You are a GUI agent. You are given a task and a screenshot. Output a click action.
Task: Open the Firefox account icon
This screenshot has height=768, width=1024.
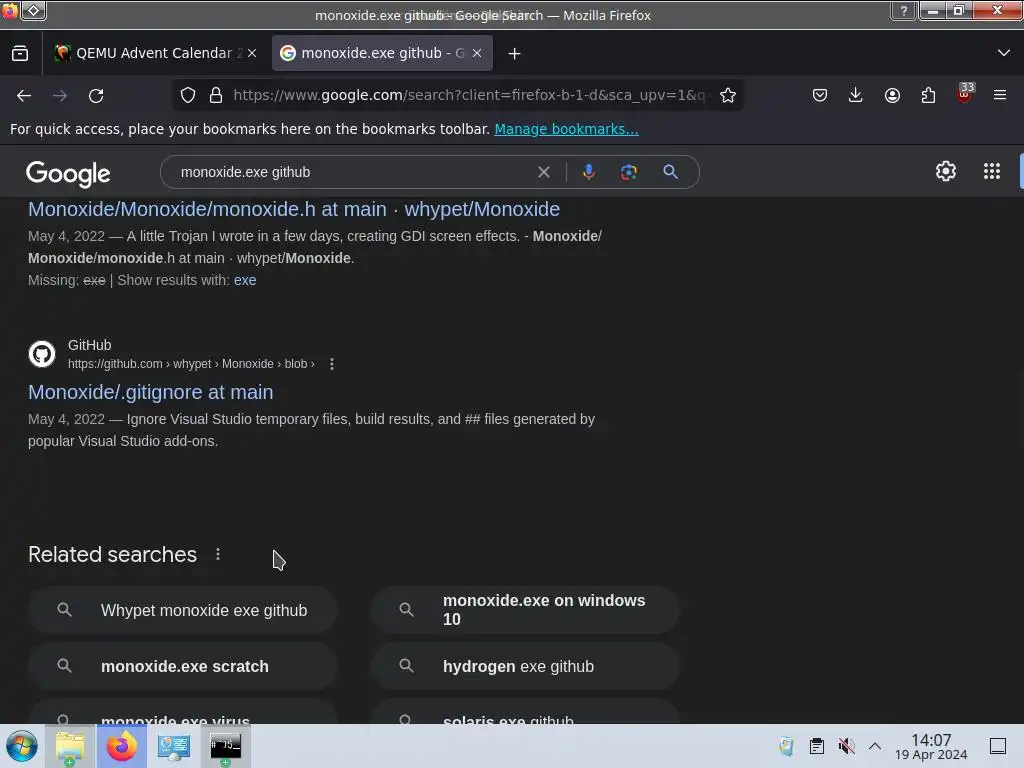tap(892, 95)
